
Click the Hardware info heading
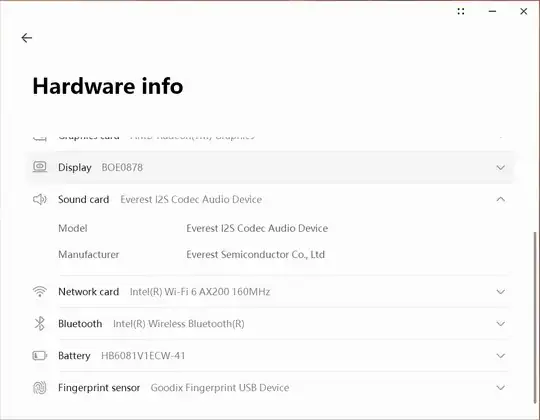108,86
